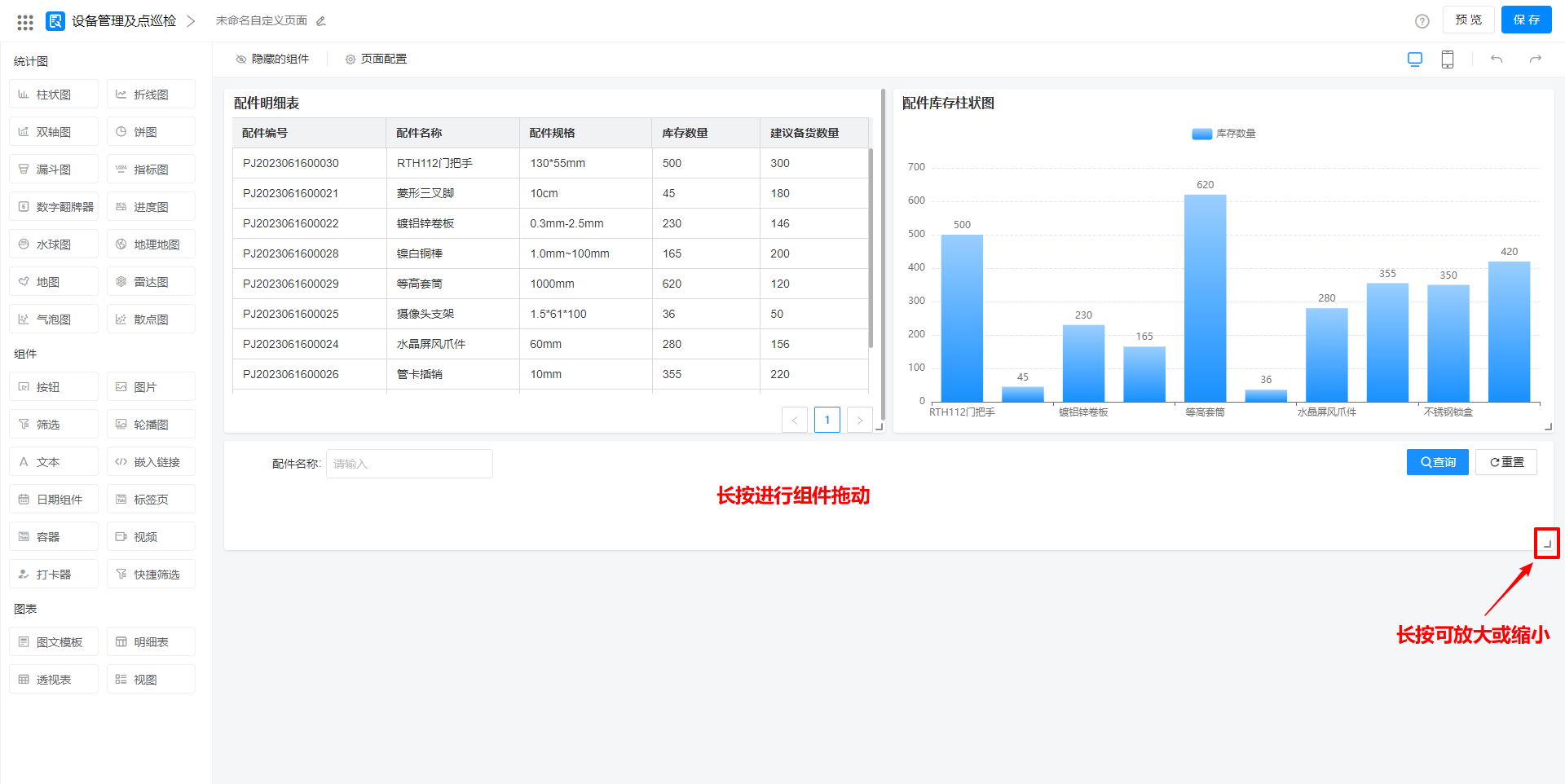This screenshot has width=1565, height=784.
Task: Switch to mobile layout view
Action: 1447,59
